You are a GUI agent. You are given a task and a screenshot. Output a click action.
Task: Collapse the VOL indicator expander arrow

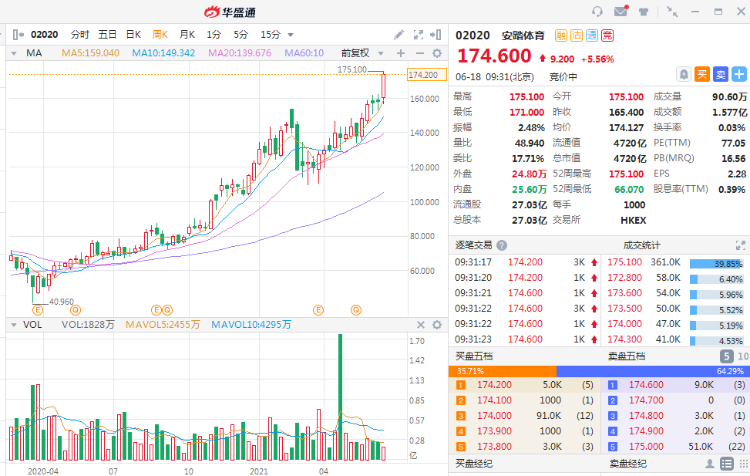tap(13, 325)
